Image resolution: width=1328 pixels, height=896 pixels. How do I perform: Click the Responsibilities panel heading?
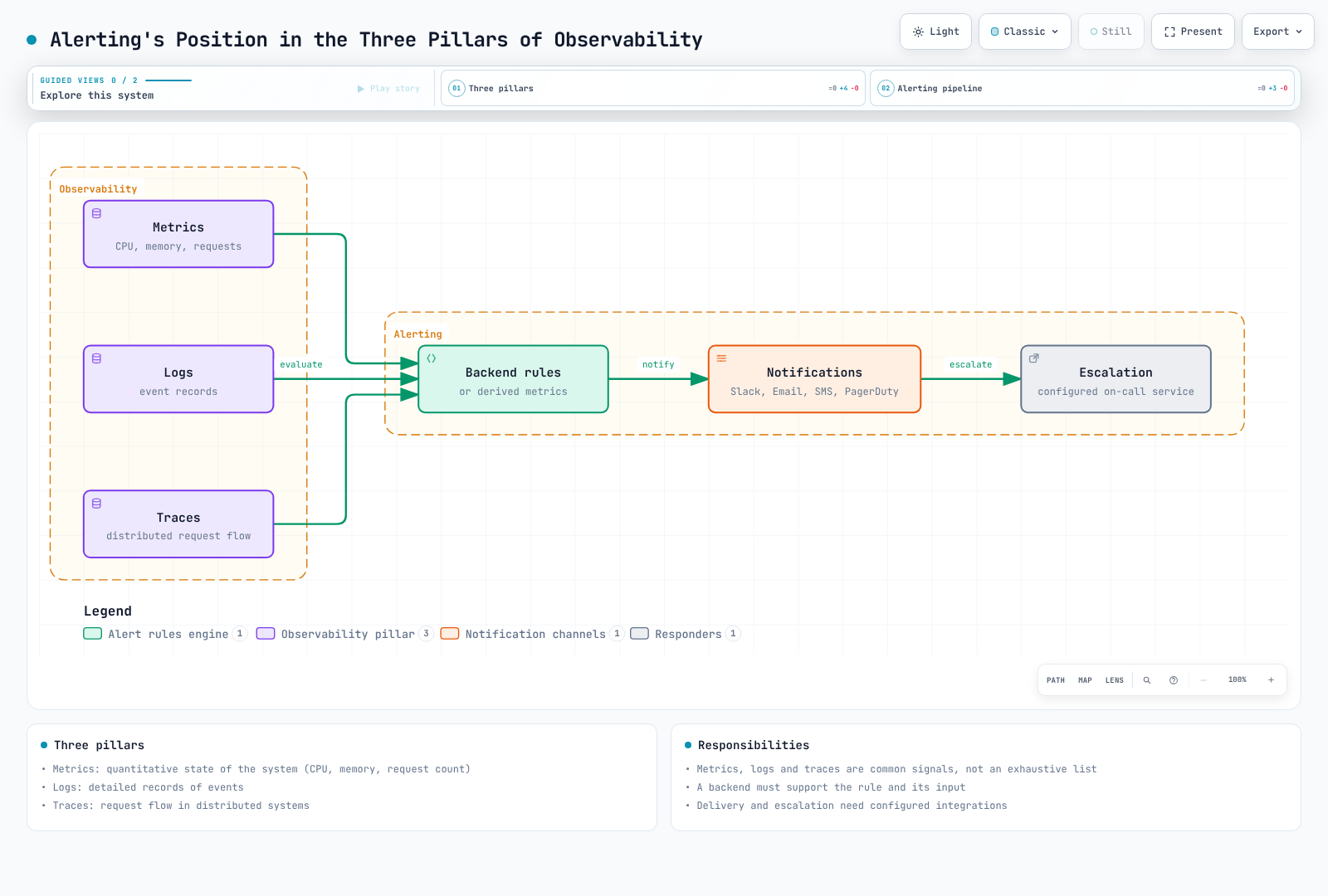click(754, 745)
